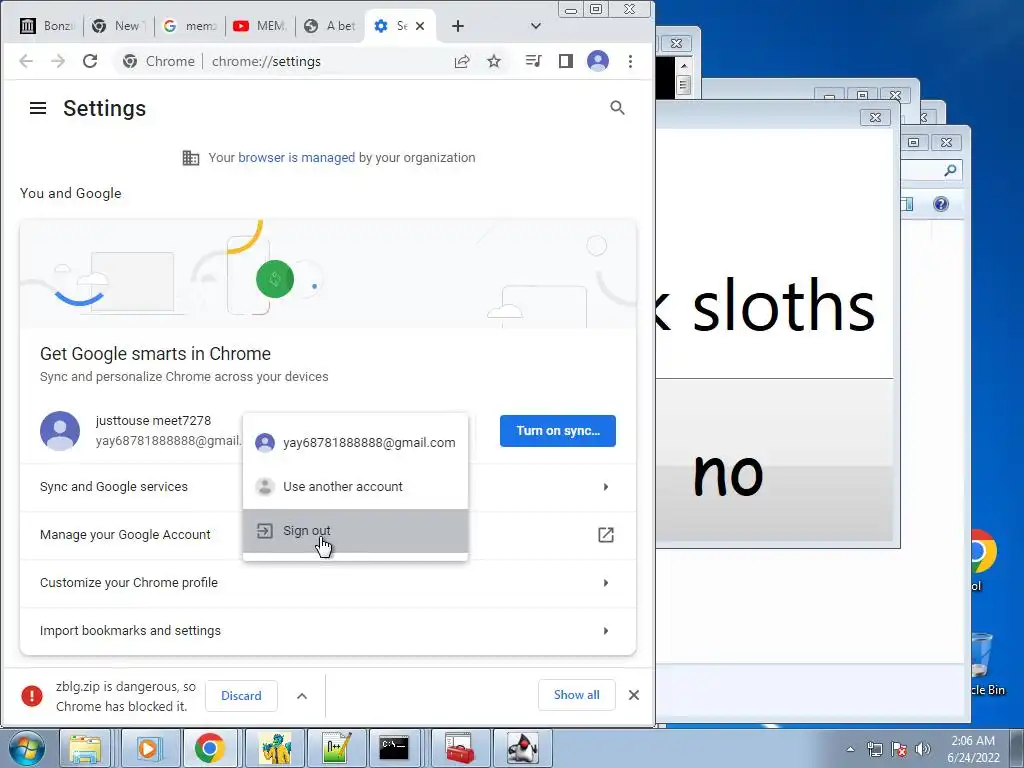Discard the blocked zblg.zip download
Viewport: 1024px width, 768px height.
tap(241, 696)
